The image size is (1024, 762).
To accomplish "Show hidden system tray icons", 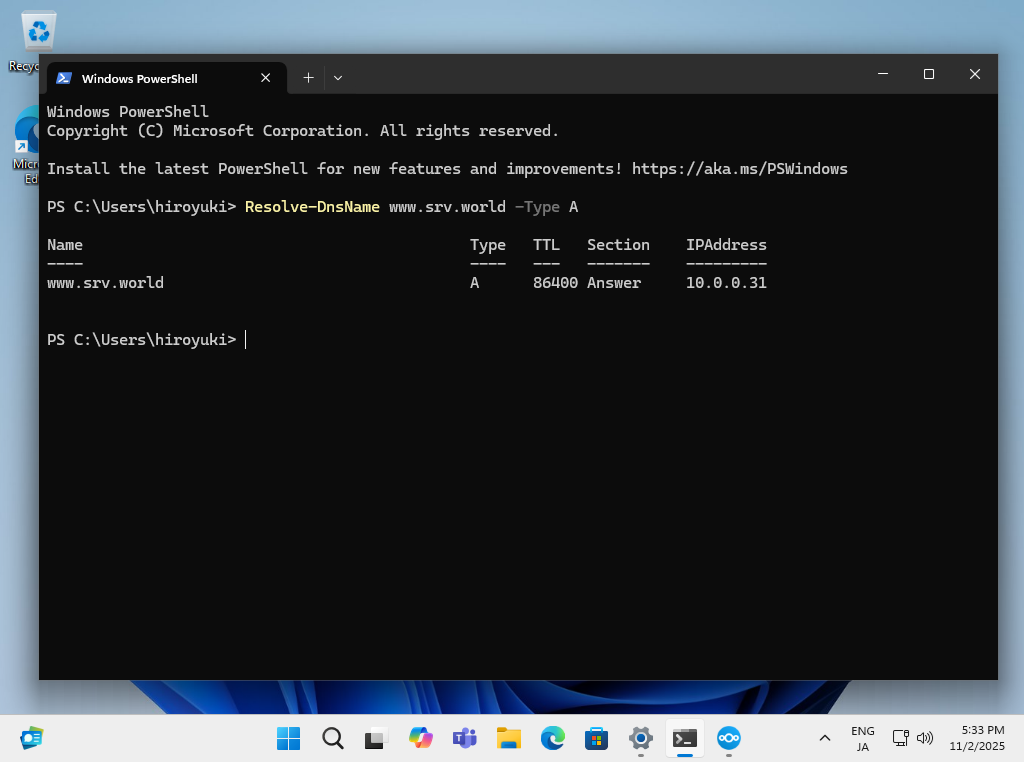I will coord(825,738).
